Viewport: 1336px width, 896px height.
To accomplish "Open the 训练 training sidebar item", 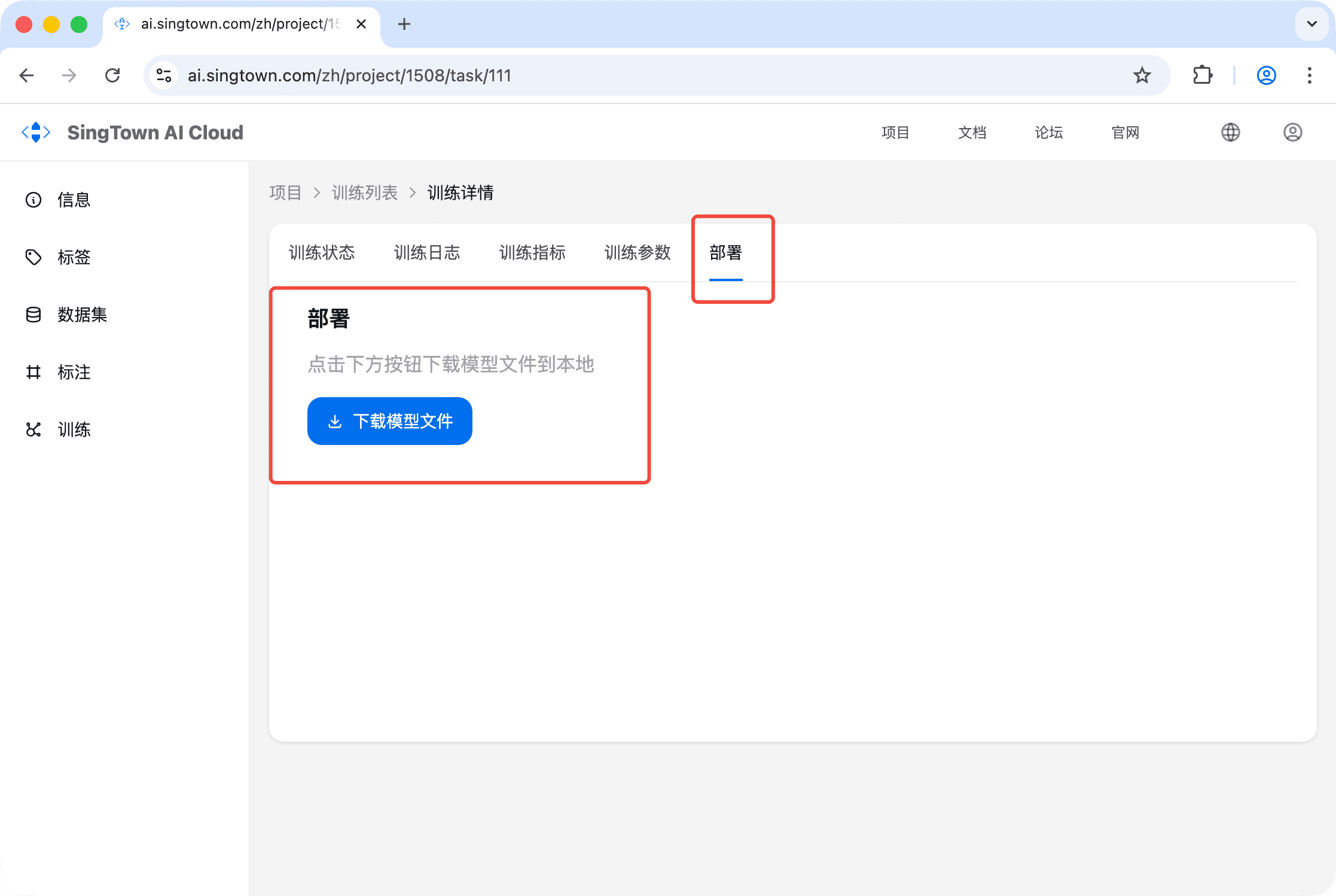I will click(x=73, y=429).
